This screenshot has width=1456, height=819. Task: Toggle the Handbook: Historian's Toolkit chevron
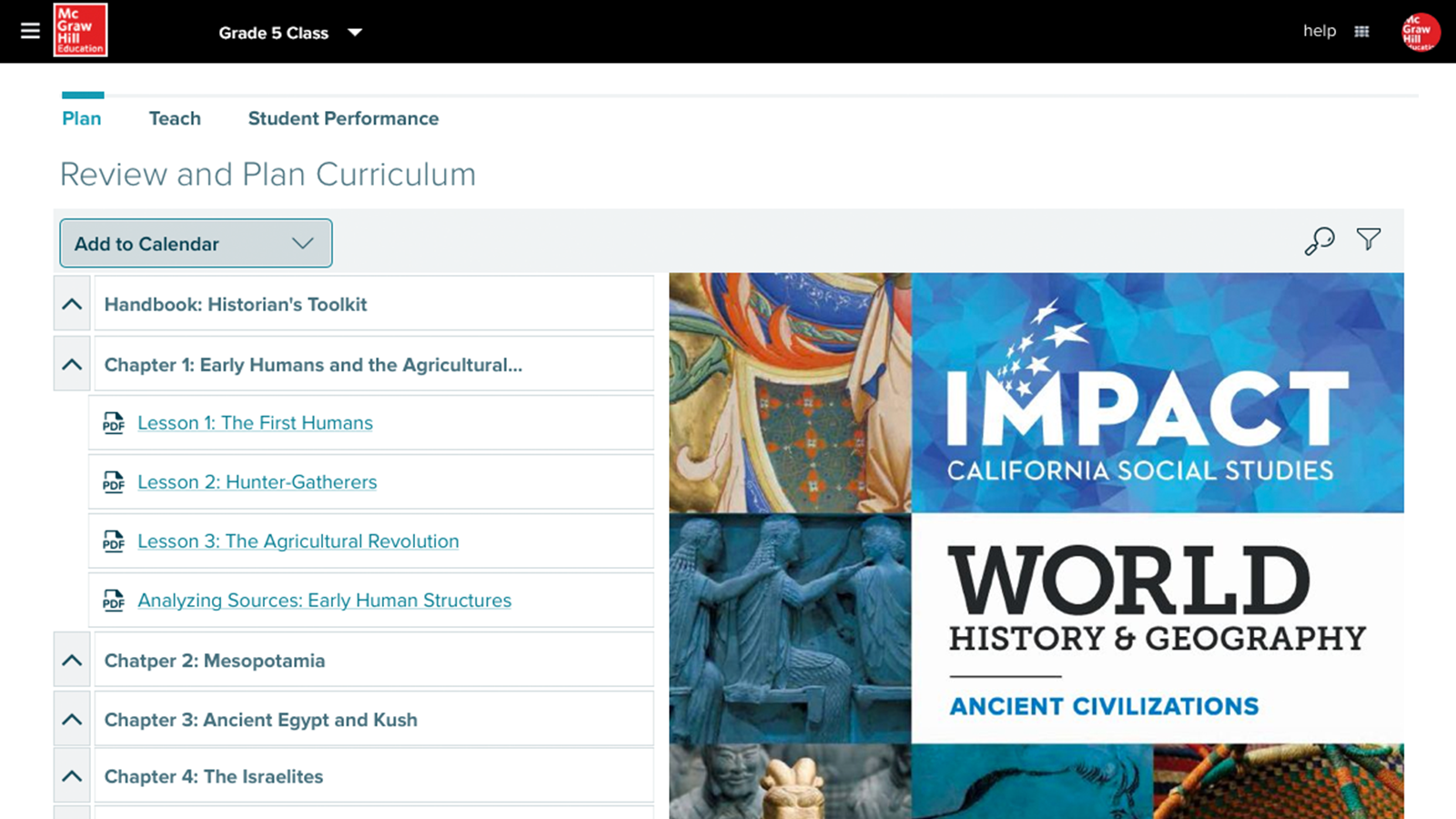[x=72, y=304]
